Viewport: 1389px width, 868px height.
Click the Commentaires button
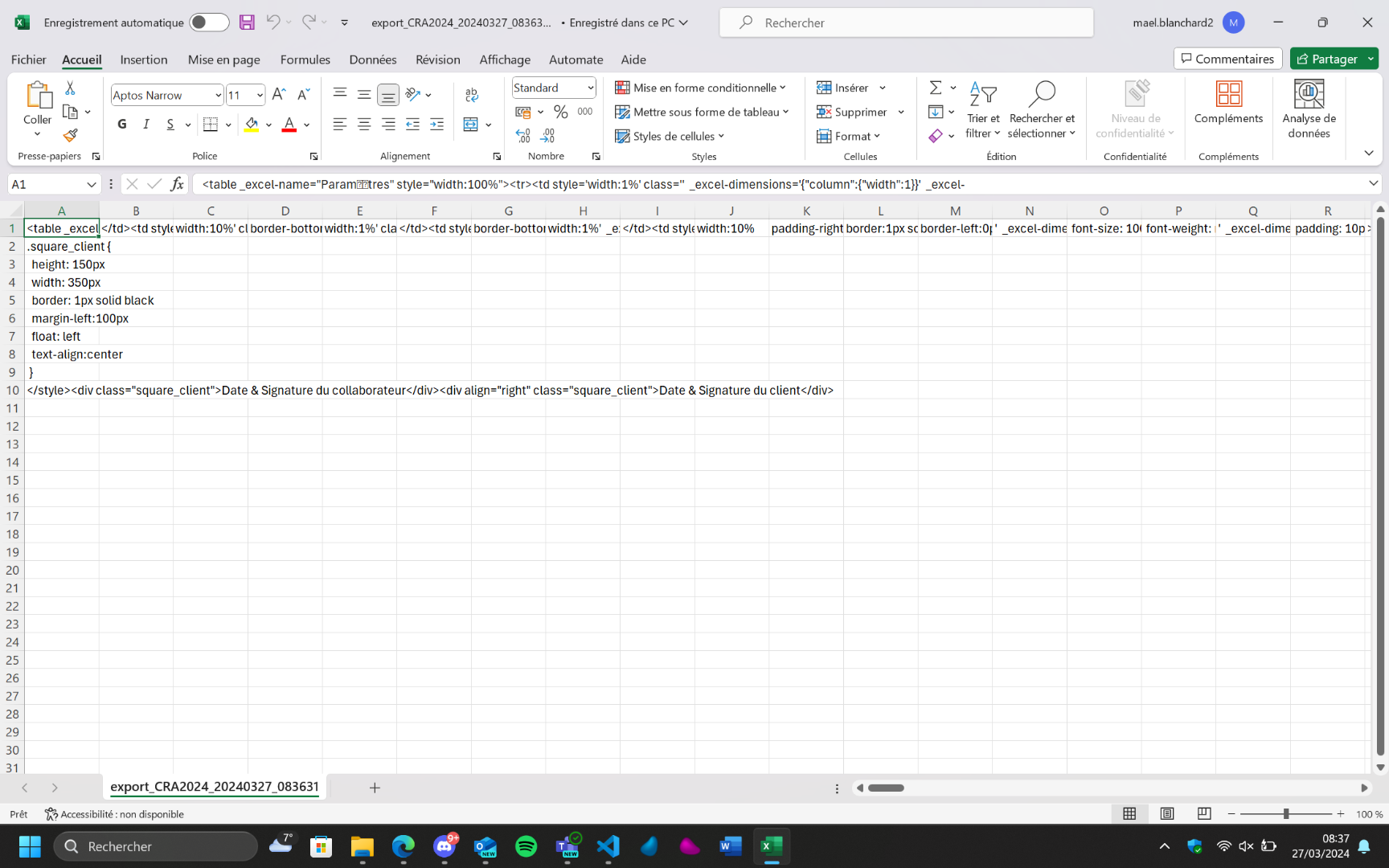1227,59
